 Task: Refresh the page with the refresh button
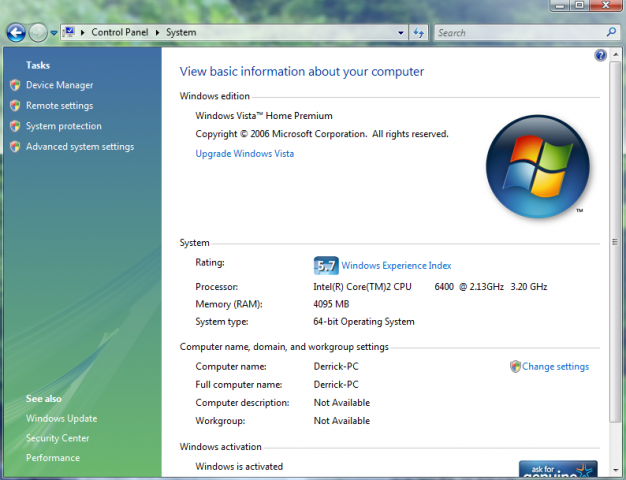tap(418, 33)
